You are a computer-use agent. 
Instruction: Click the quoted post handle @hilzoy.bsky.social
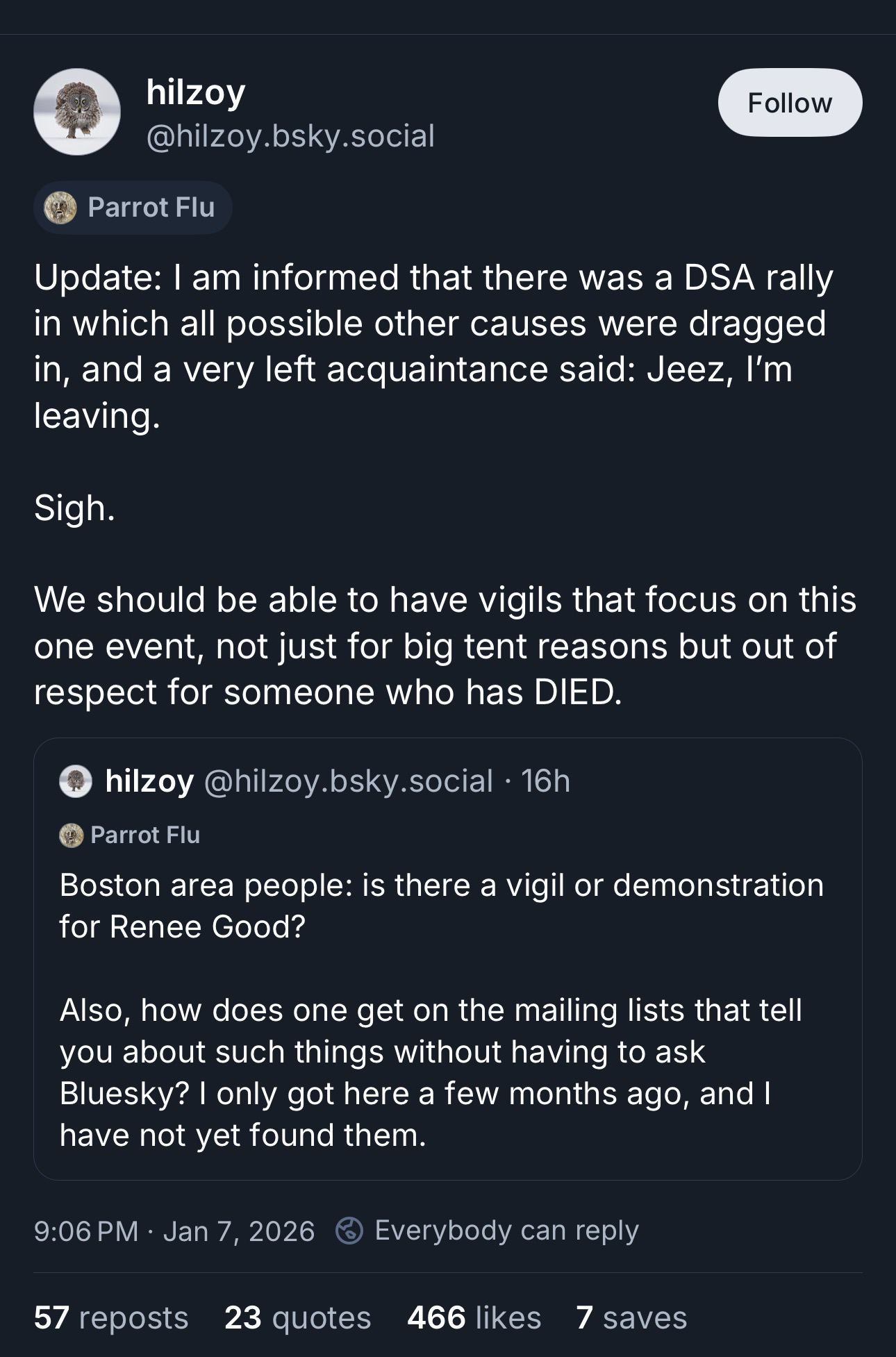point(349,781)
